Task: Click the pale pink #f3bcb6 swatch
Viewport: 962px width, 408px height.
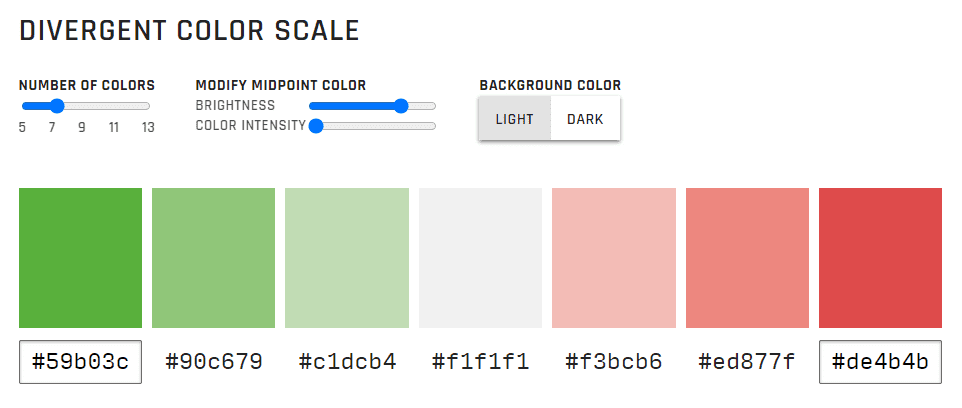Action: pos(614,258)
